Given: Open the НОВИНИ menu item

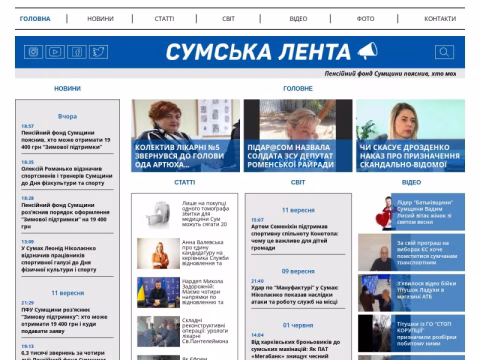Looking at the screenshot, I should click(x=100, y=19).
